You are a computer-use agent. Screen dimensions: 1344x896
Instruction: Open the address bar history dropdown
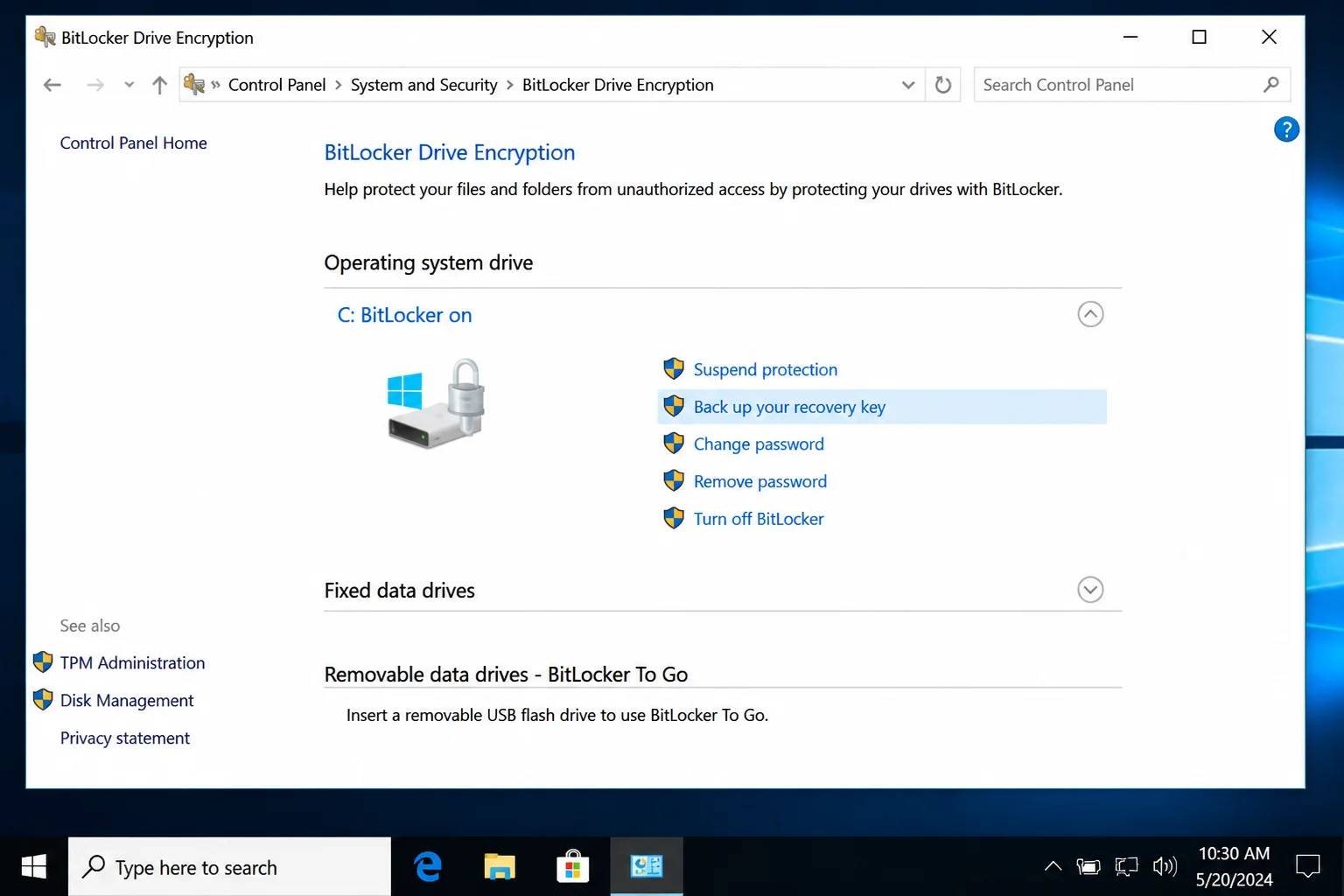coord(908,85)
